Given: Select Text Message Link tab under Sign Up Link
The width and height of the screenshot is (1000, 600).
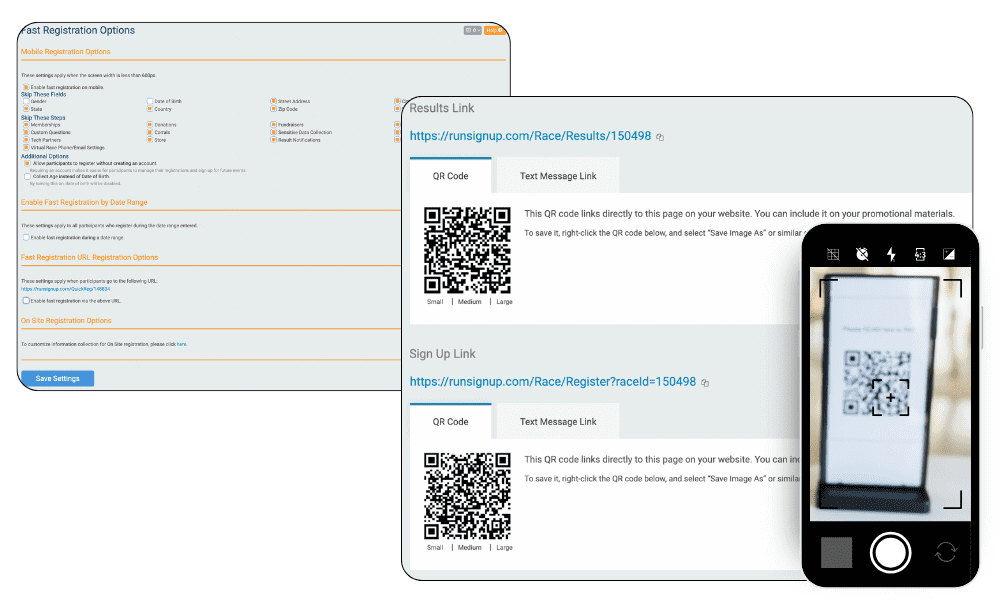Looking at the screenshot, I should tap(558, 421).
